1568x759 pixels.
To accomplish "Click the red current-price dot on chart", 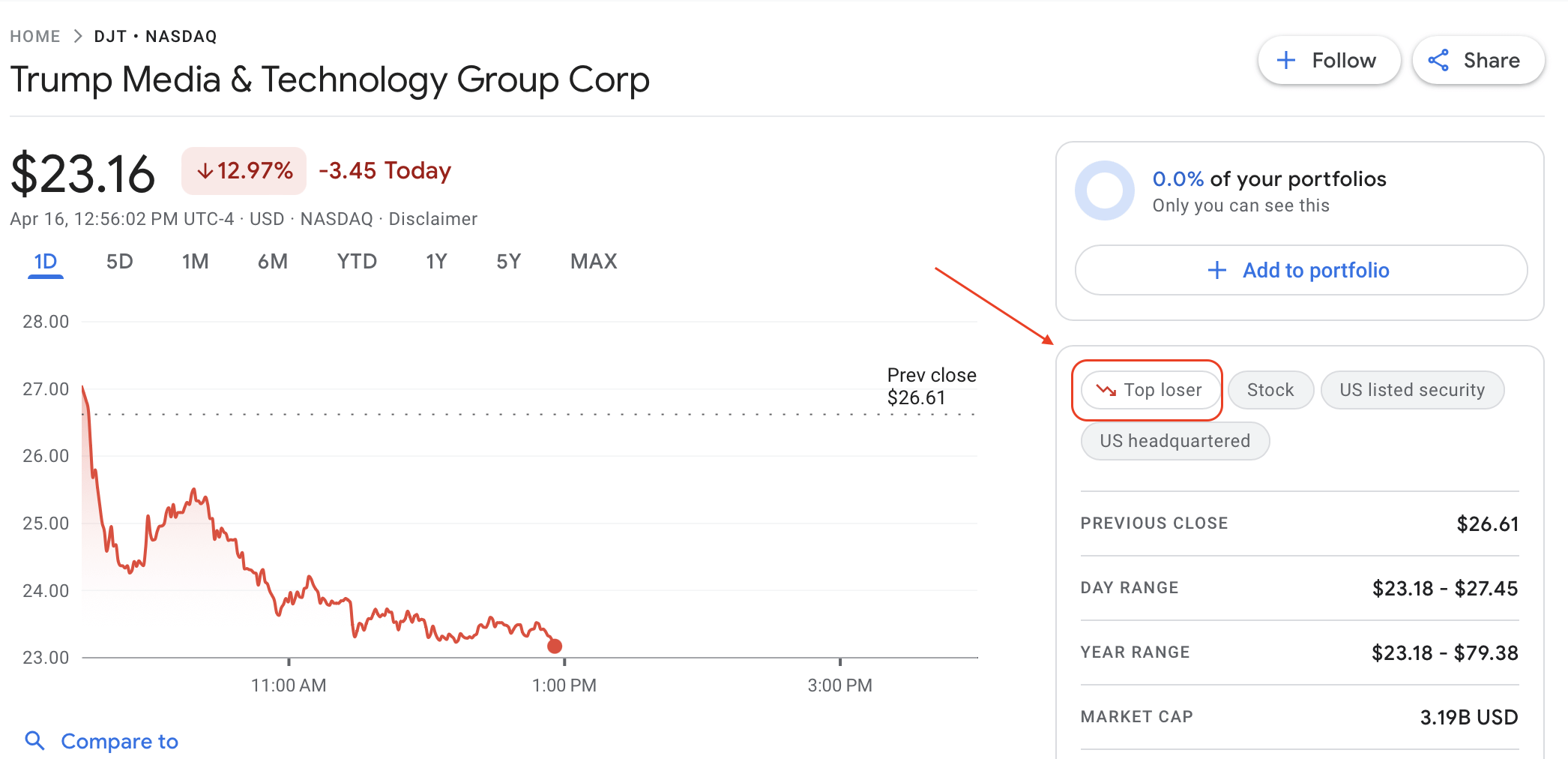I will click(x=555, y=646).
